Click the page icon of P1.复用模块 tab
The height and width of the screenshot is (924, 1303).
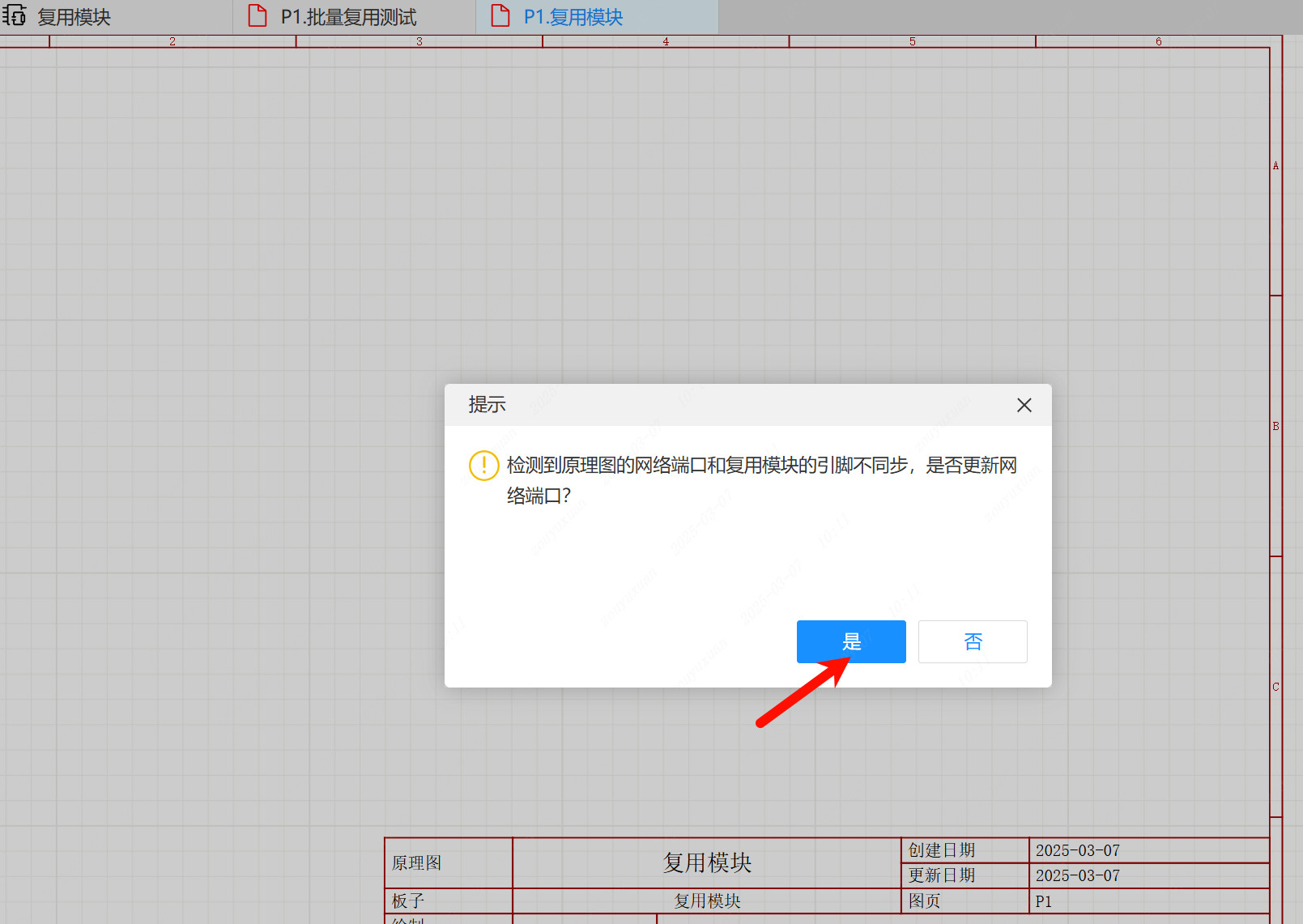(500, 16)
